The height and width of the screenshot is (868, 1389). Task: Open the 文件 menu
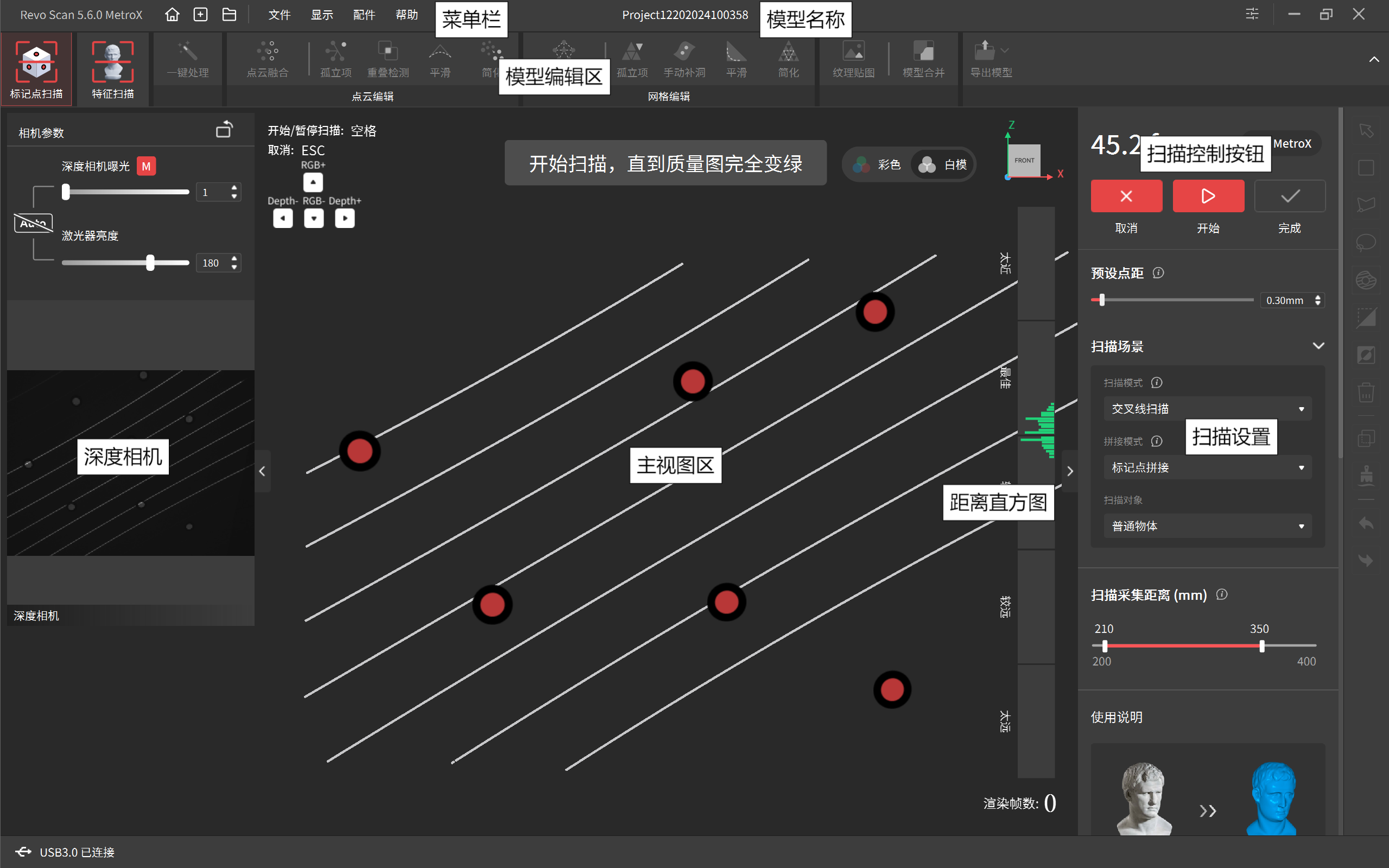280,14
